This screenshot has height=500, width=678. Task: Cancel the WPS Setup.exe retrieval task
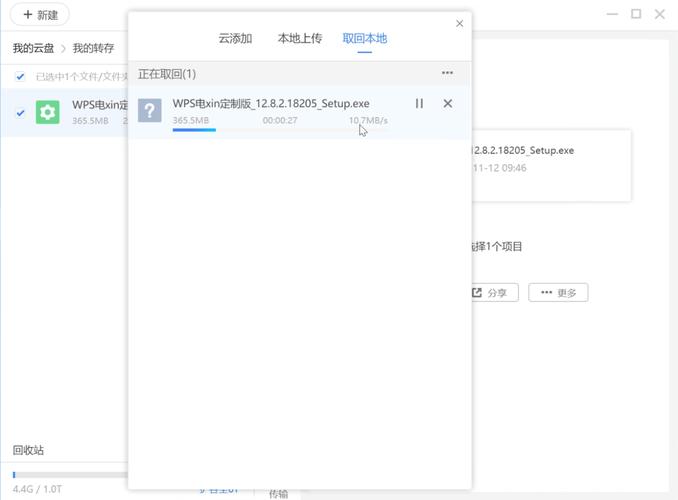point(448,103)
